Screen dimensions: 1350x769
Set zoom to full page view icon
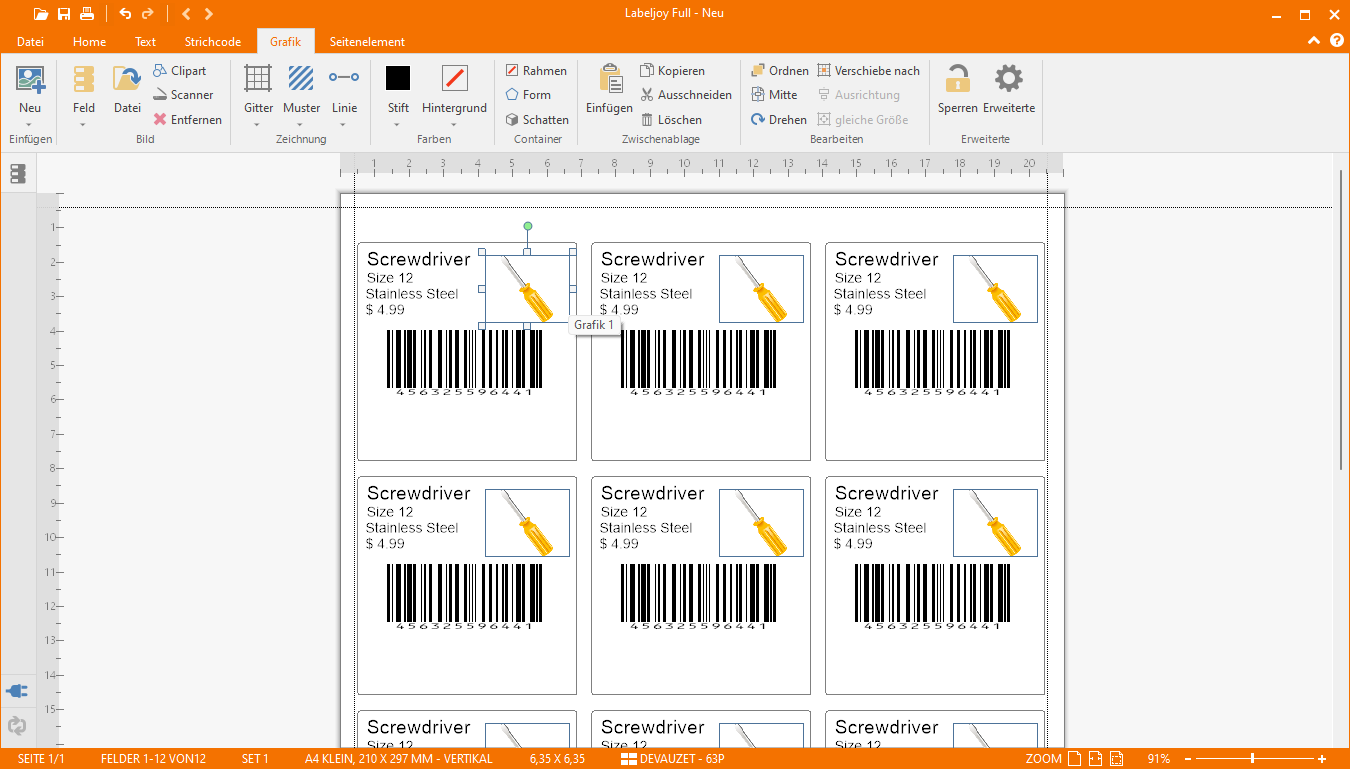coord(1074,759)
